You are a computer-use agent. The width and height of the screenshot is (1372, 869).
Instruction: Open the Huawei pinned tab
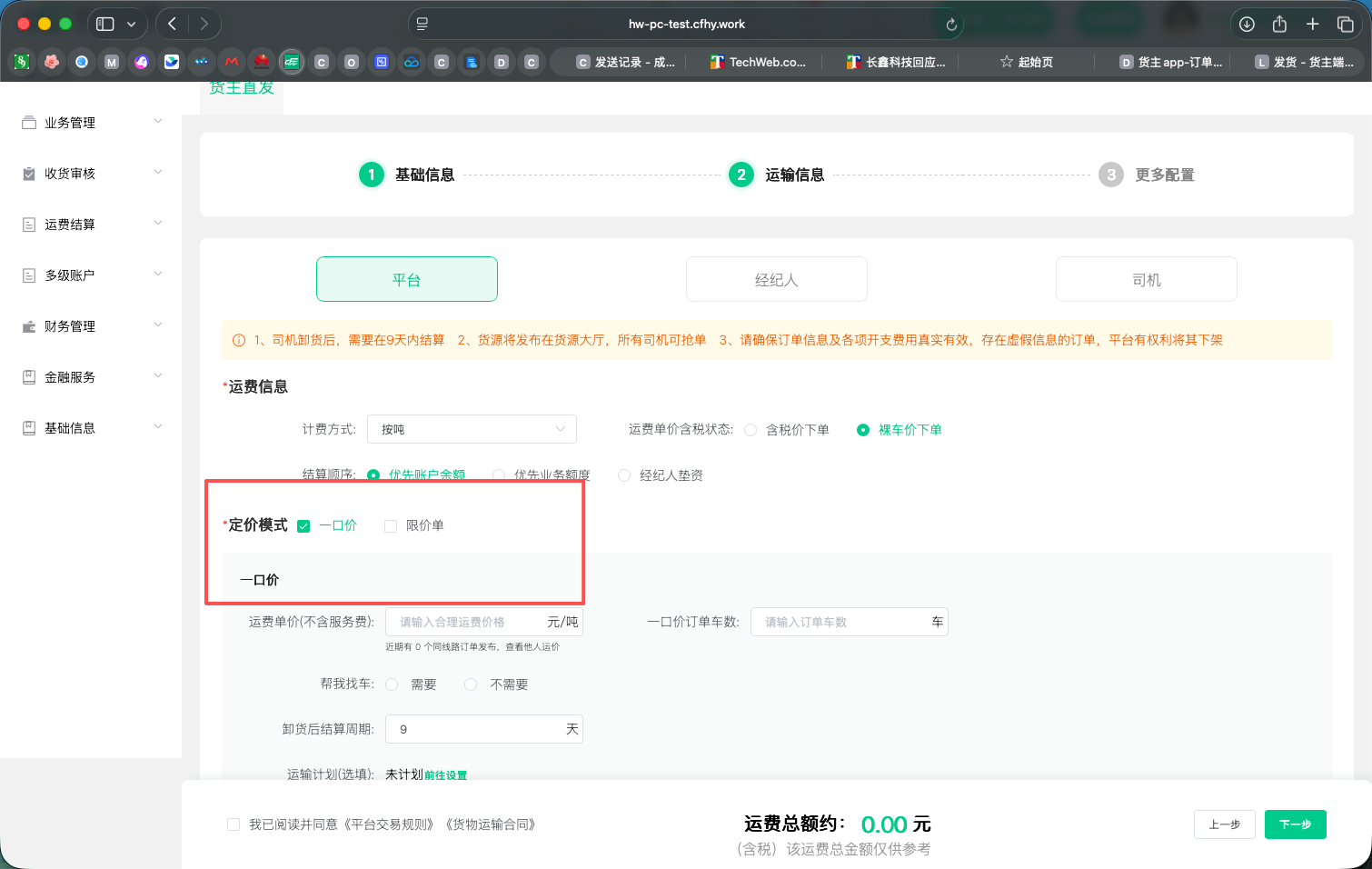pos(262,62)
